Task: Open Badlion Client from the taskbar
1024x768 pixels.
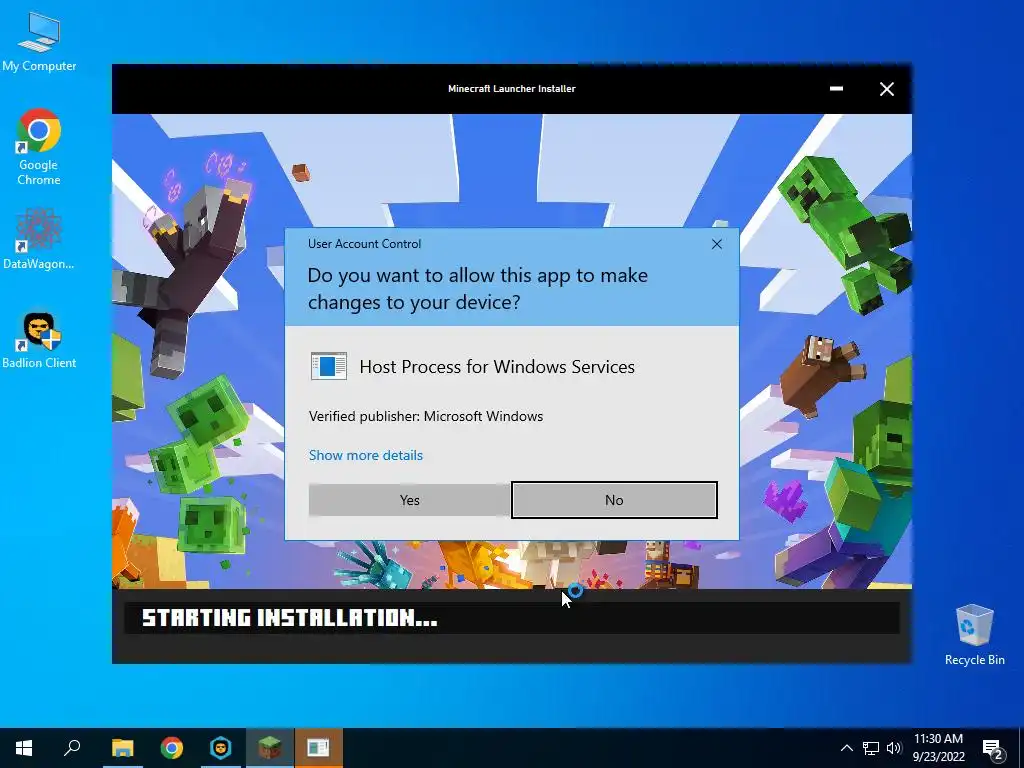Action: (221, 748)
